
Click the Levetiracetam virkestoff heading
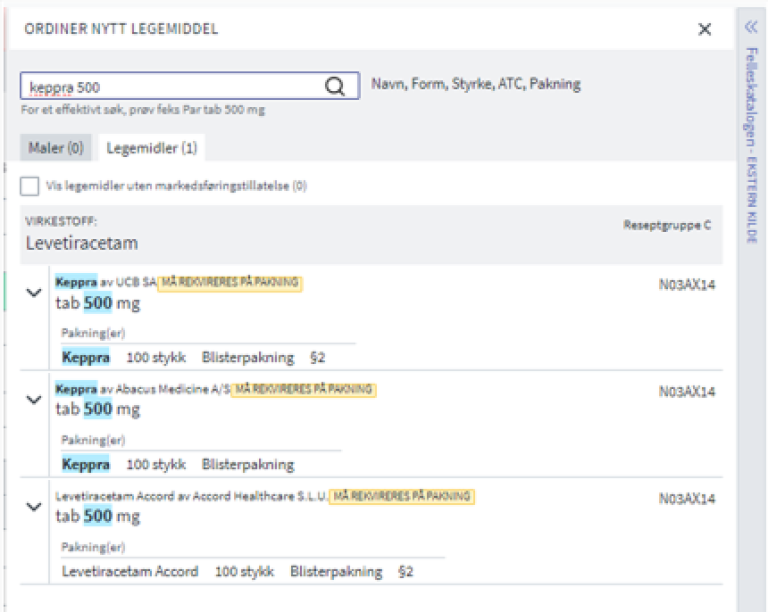(x=82, y=243)
